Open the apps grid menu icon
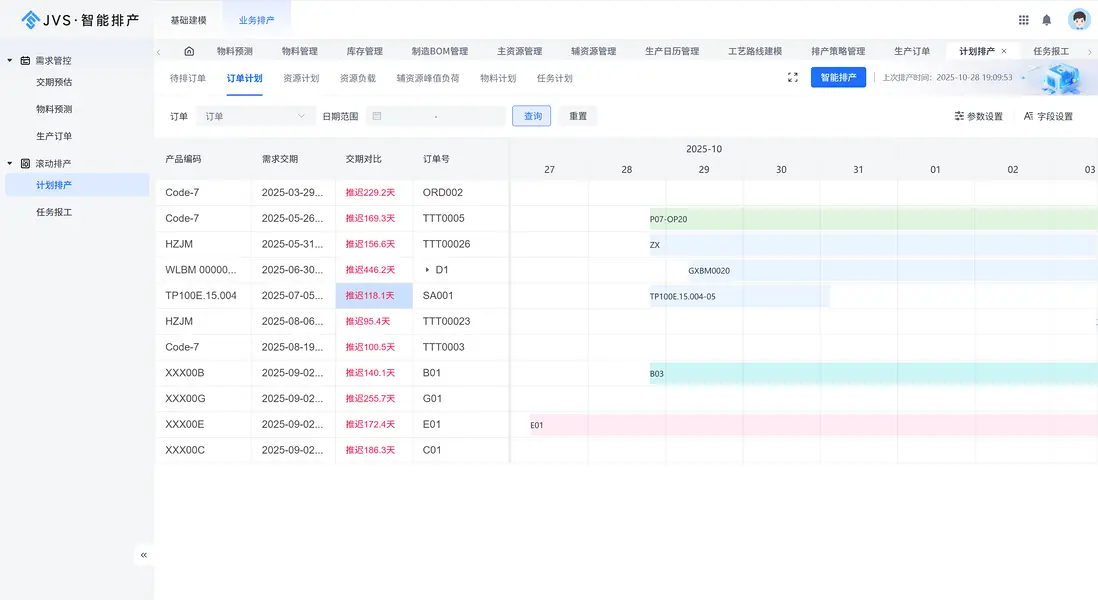This screenshot has height=600, width=1098. [x=1023, y=20]
